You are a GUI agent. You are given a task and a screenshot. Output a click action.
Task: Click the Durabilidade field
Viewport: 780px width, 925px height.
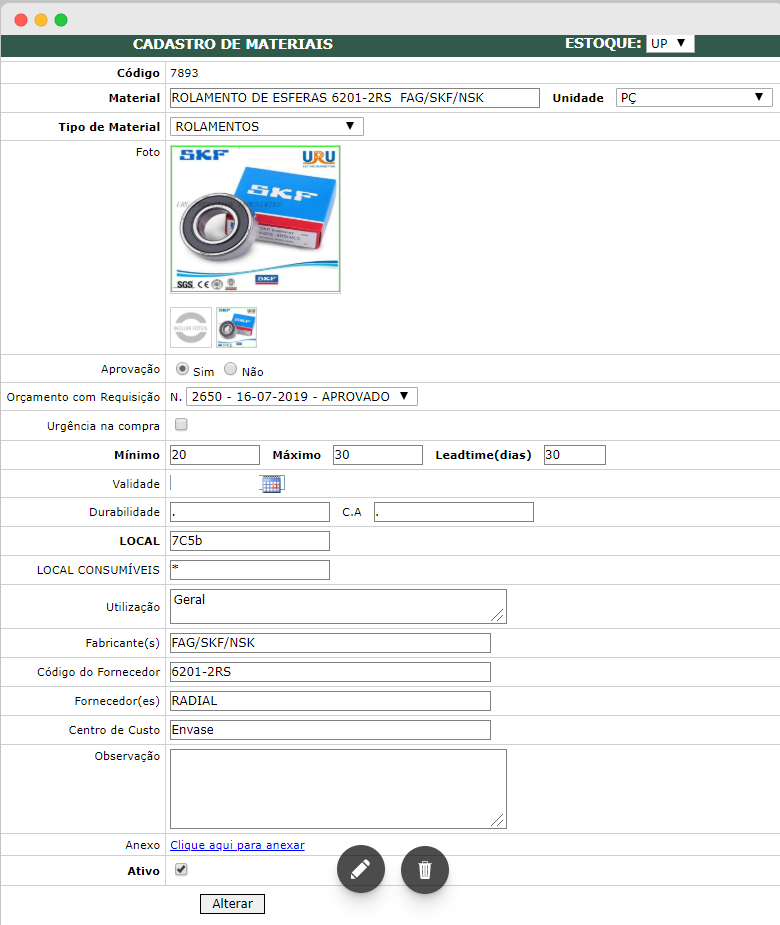pyautogui.click(x=250, y=512)
